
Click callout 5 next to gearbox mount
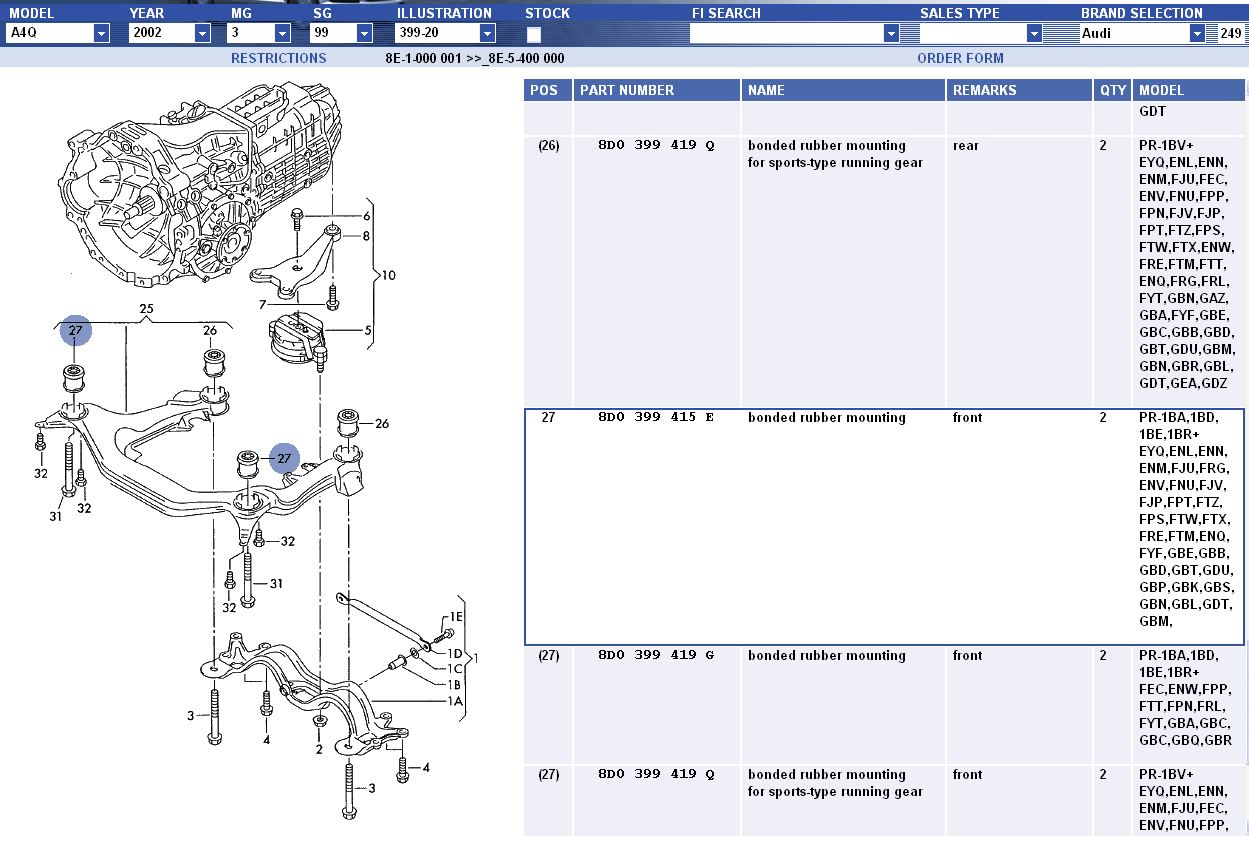tap(367, 330)
